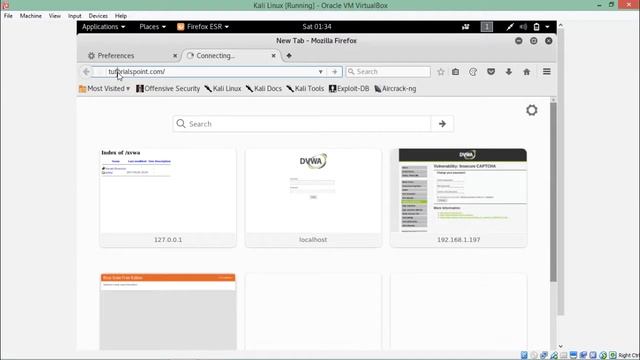Focus the toolbar Search box
Viewport: 640px width, 360px height.
388,71
